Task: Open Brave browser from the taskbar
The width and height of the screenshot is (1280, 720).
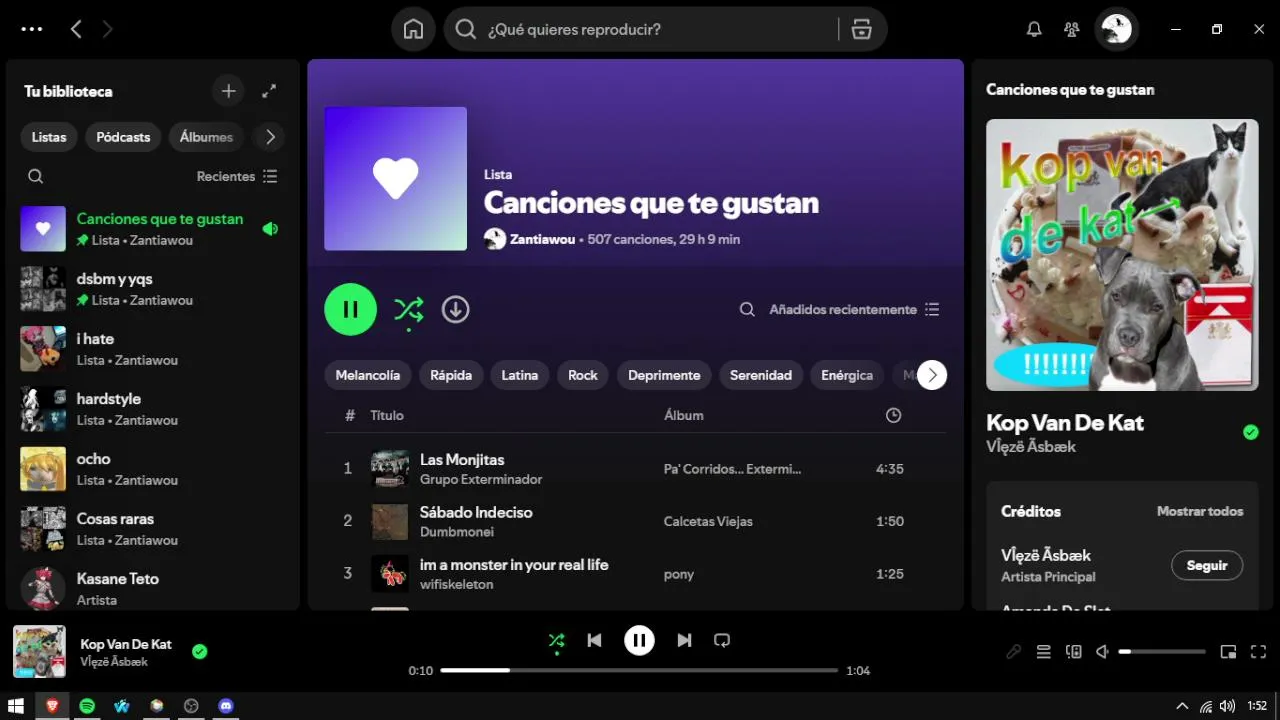Action: 52,706
